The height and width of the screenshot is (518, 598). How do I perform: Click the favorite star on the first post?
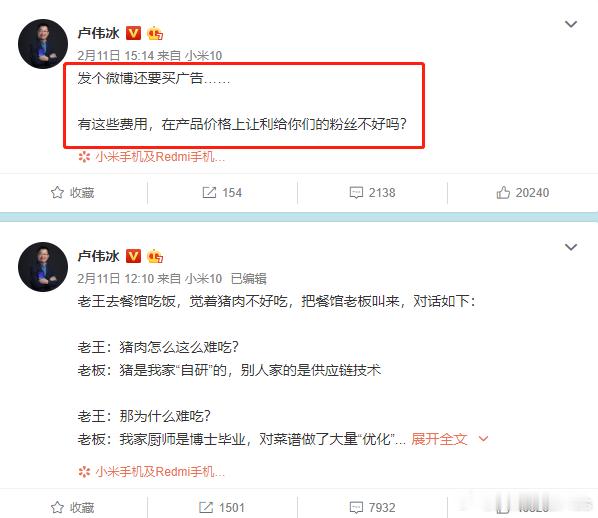(x=57, y=192)
